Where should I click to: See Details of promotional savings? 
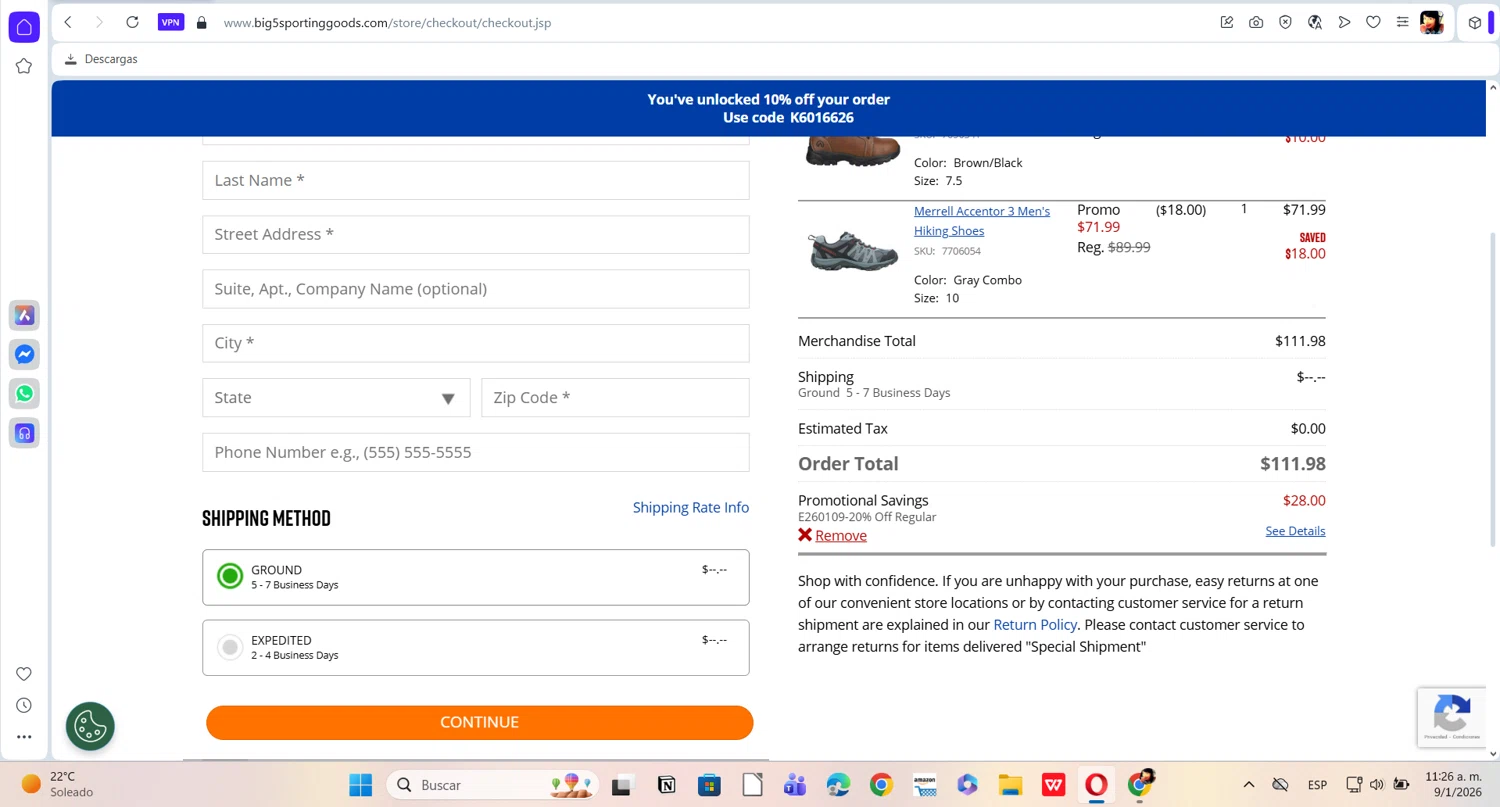point(1295,531)
